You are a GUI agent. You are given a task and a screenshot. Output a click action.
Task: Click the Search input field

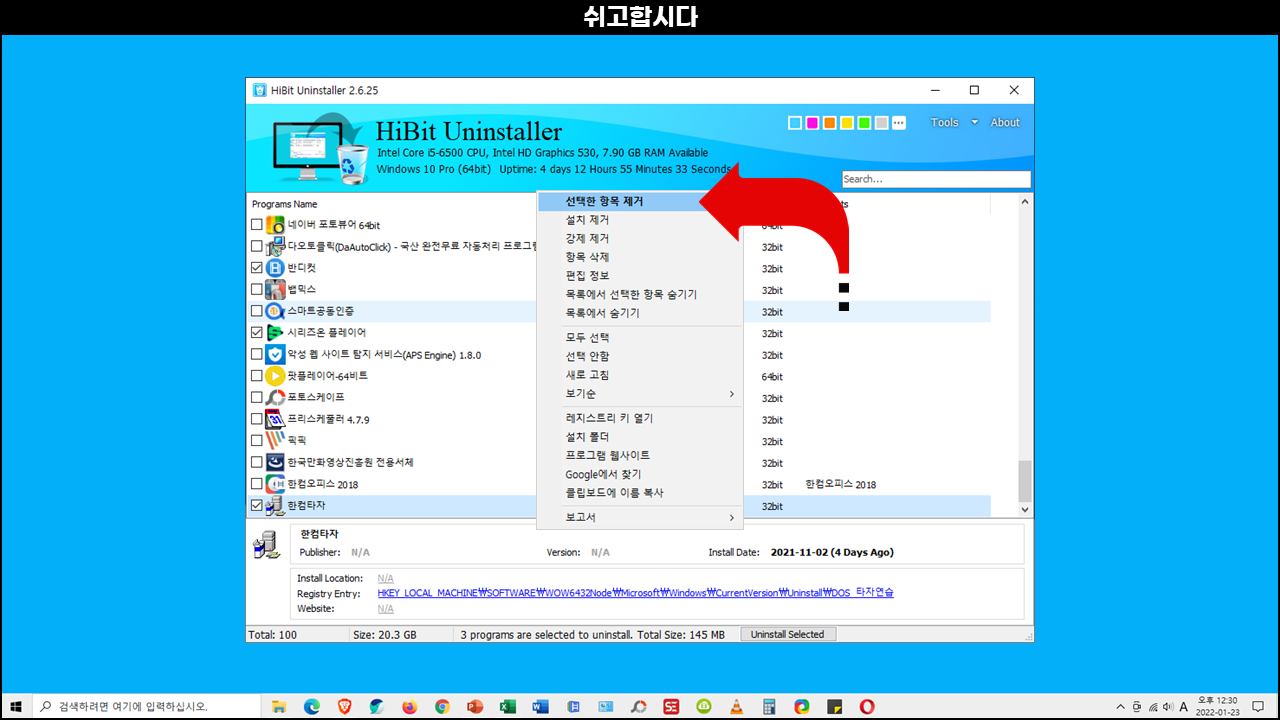(935, 179)
